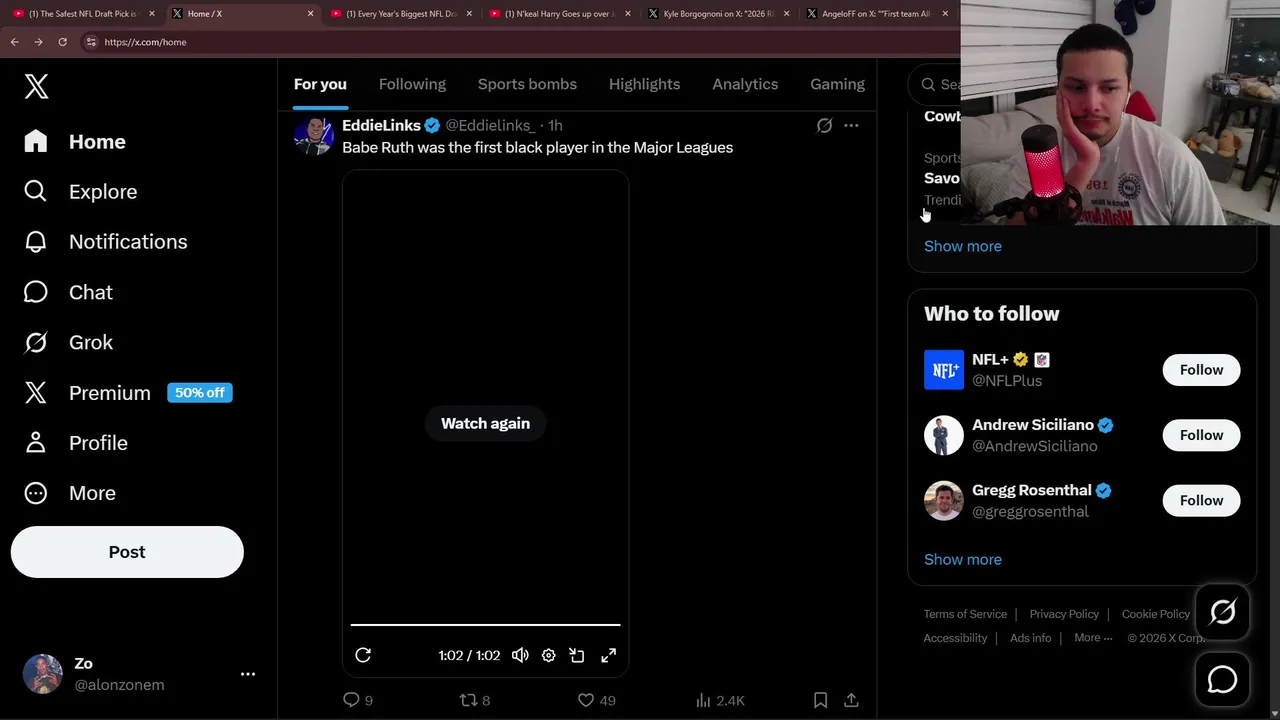Open Privacy Policy link
This screenshot has width=1280, height=720.
1064,614
